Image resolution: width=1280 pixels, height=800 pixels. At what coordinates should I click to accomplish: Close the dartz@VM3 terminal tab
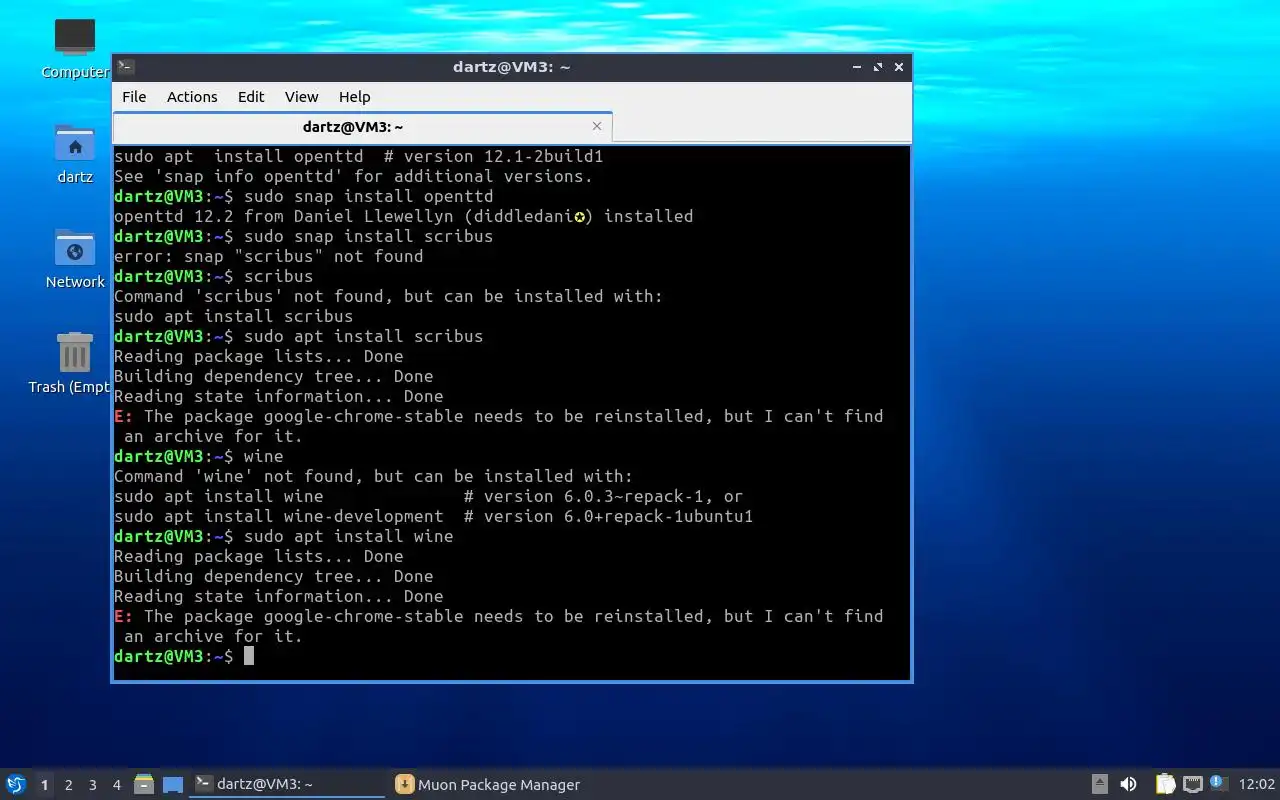[x=597, y=126]
